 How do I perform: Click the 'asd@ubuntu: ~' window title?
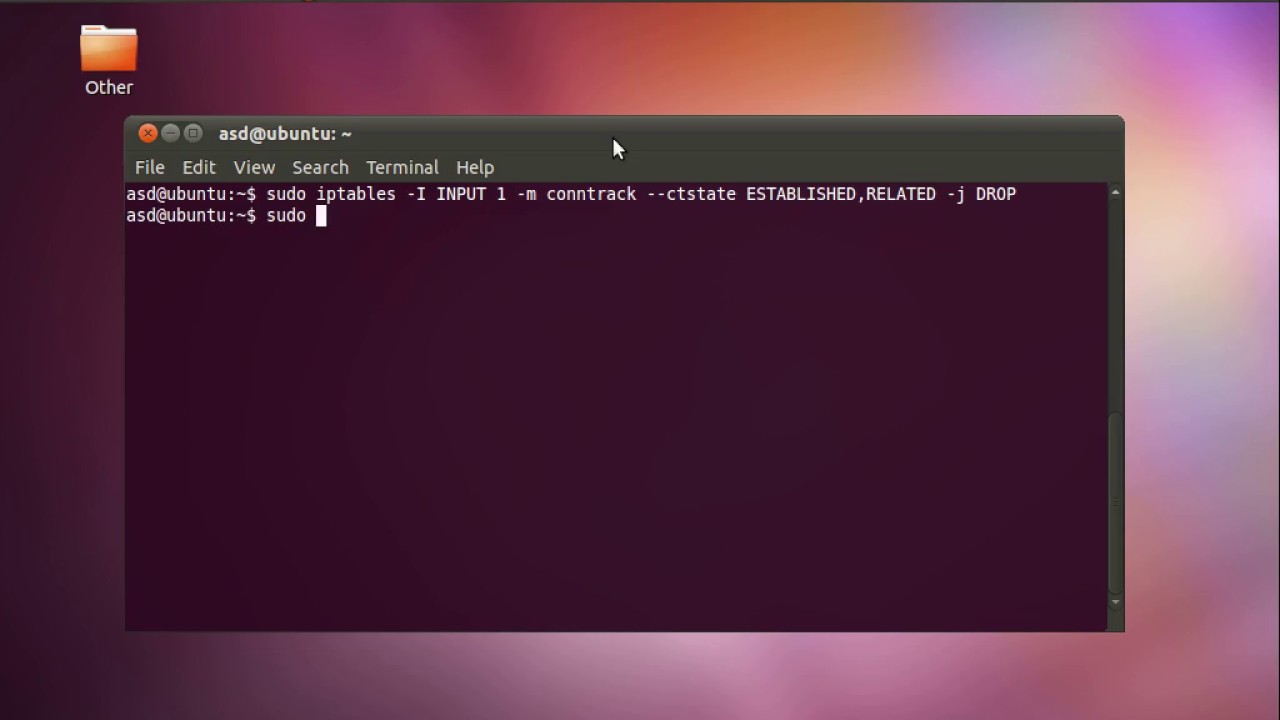[x=285, y=133]
